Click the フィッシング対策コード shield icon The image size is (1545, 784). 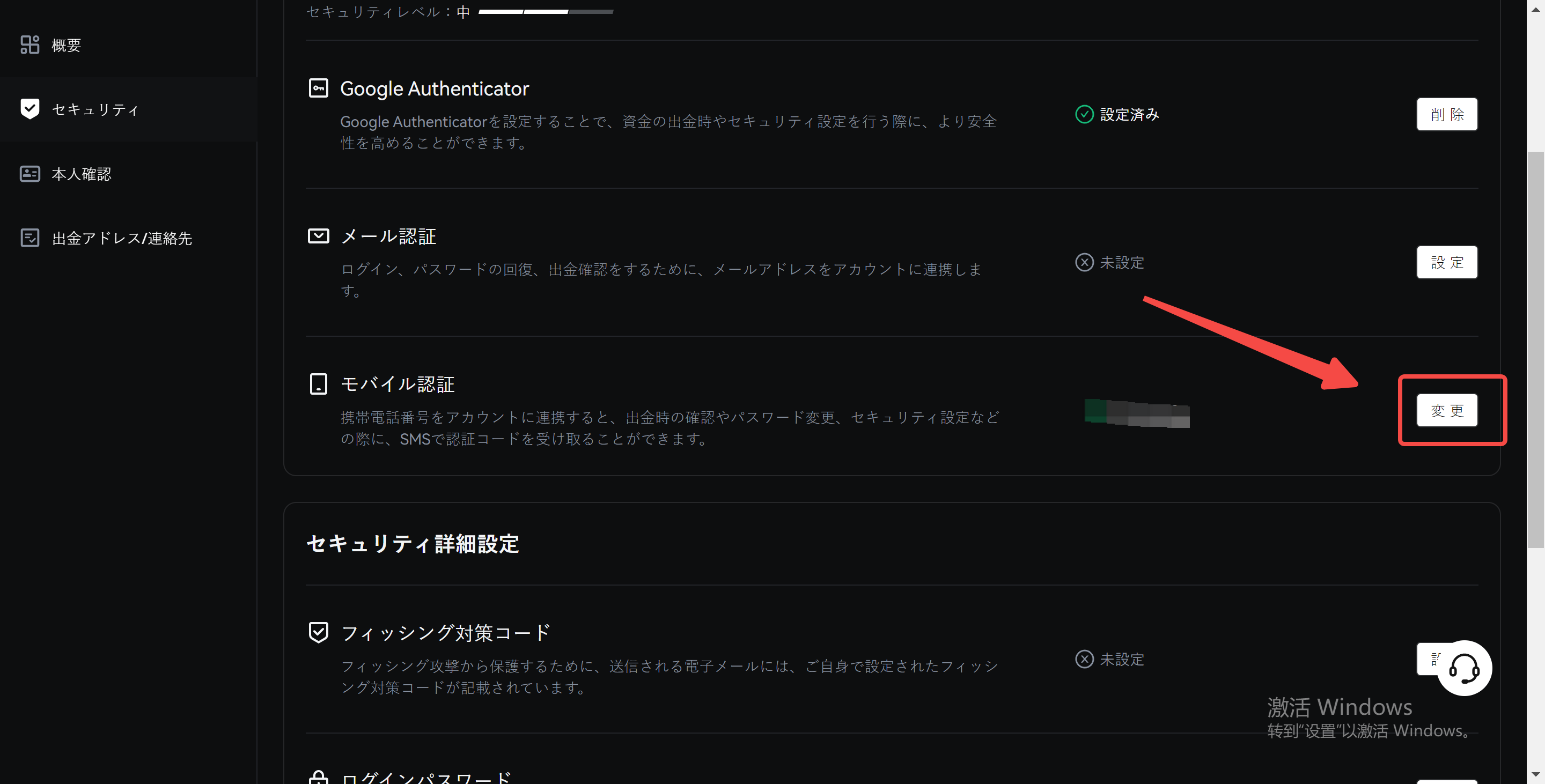coord(318,632)
